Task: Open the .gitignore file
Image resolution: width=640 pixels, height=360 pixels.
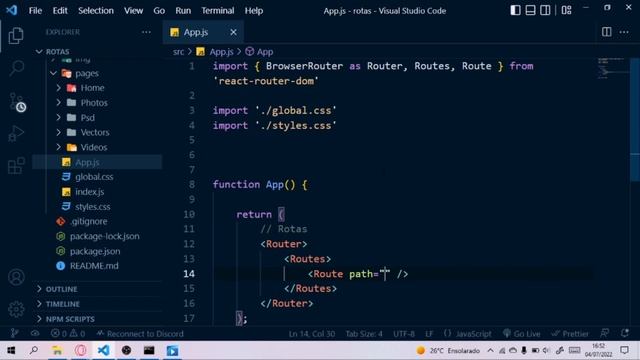Action: tap(97, 221)
